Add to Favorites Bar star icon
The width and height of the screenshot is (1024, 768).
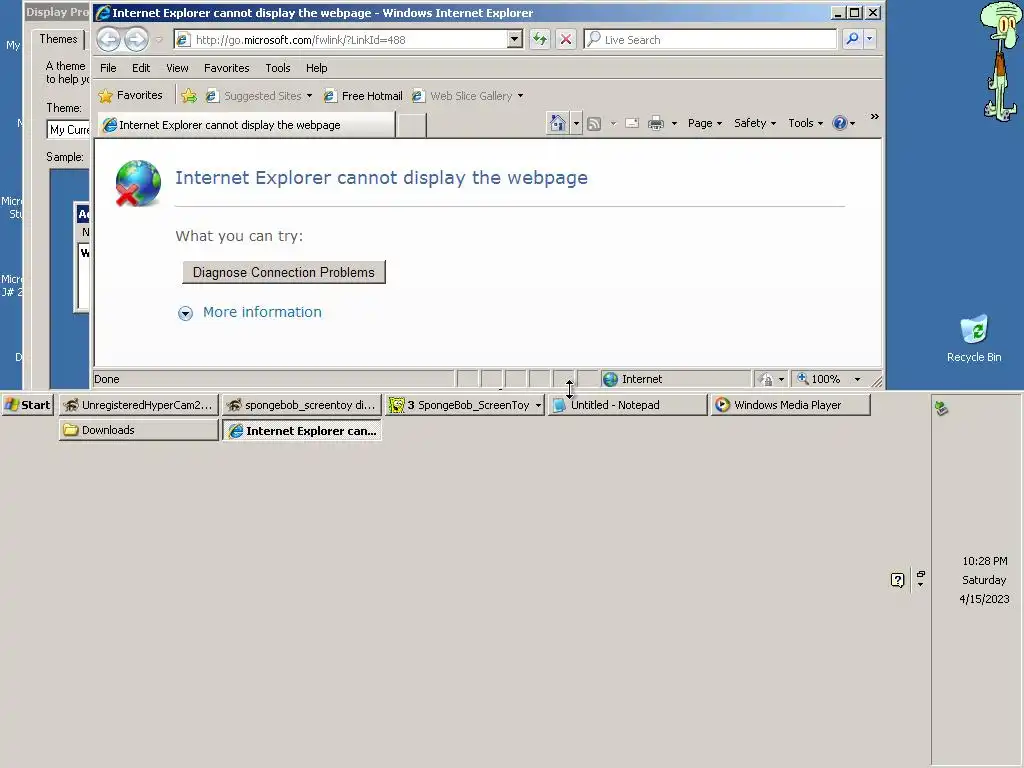(189, 96)
